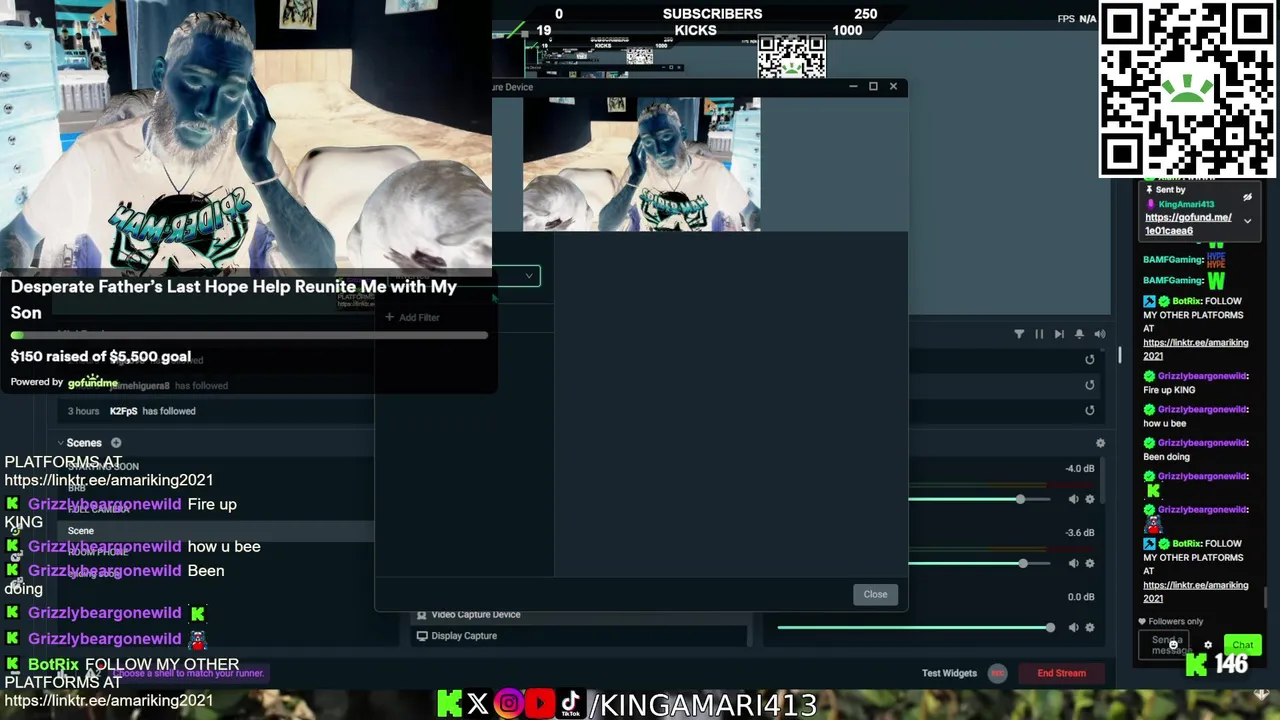Screen dimensions: 1280x720
Task: Click the green Chat send button
Action: 1243,645
